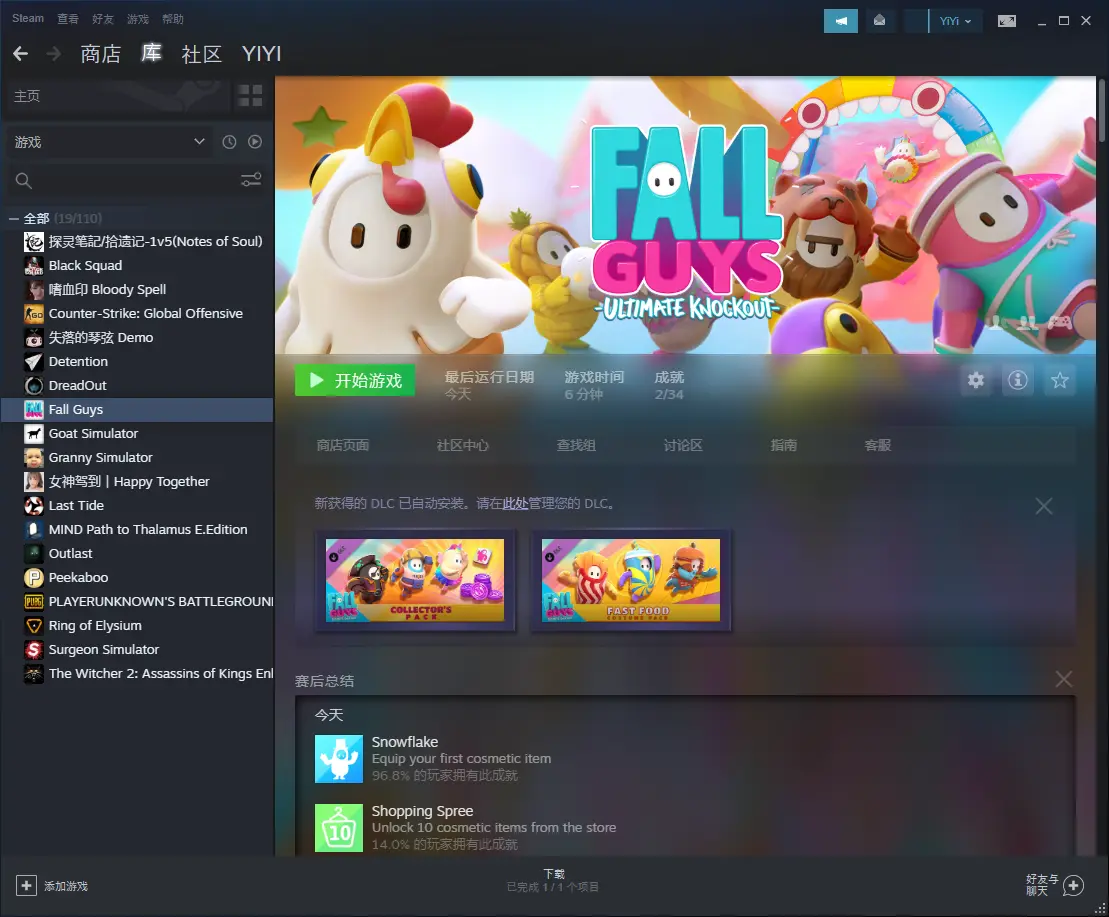Open the 下载 downloads status

click(553, 880)
